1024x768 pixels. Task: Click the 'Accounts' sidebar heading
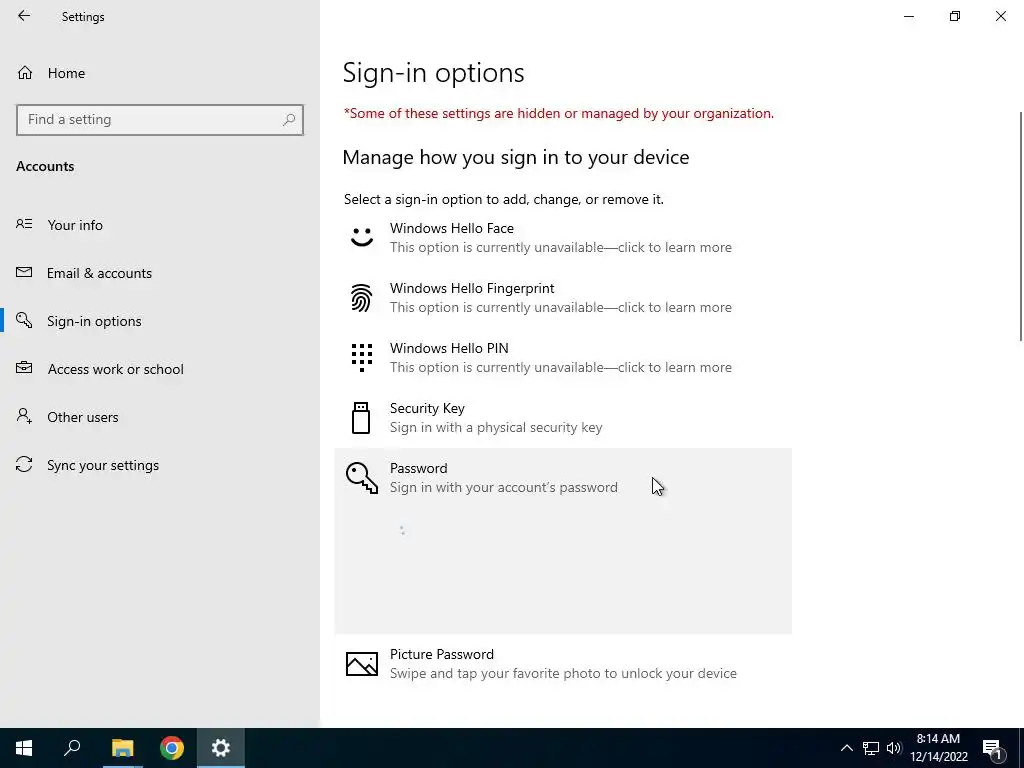[45, 166]
